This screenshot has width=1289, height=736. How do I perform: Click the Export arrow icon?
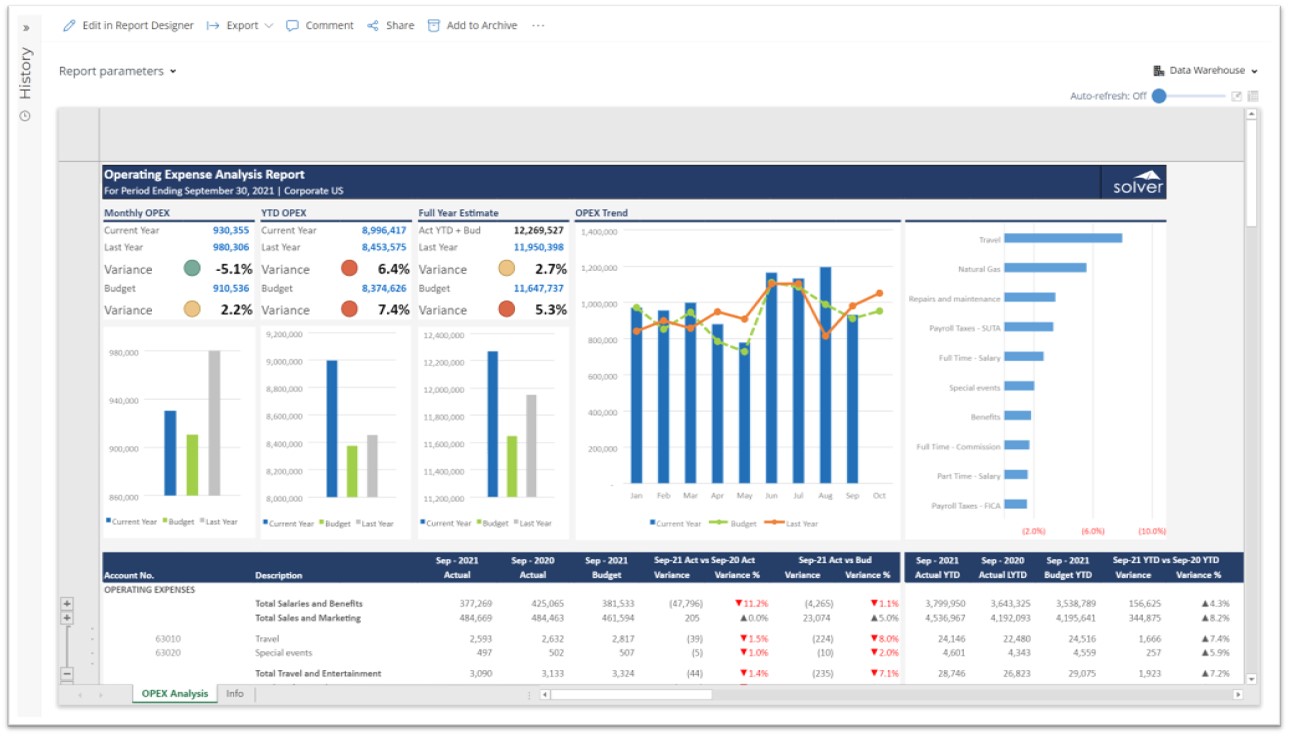(213, 26)
